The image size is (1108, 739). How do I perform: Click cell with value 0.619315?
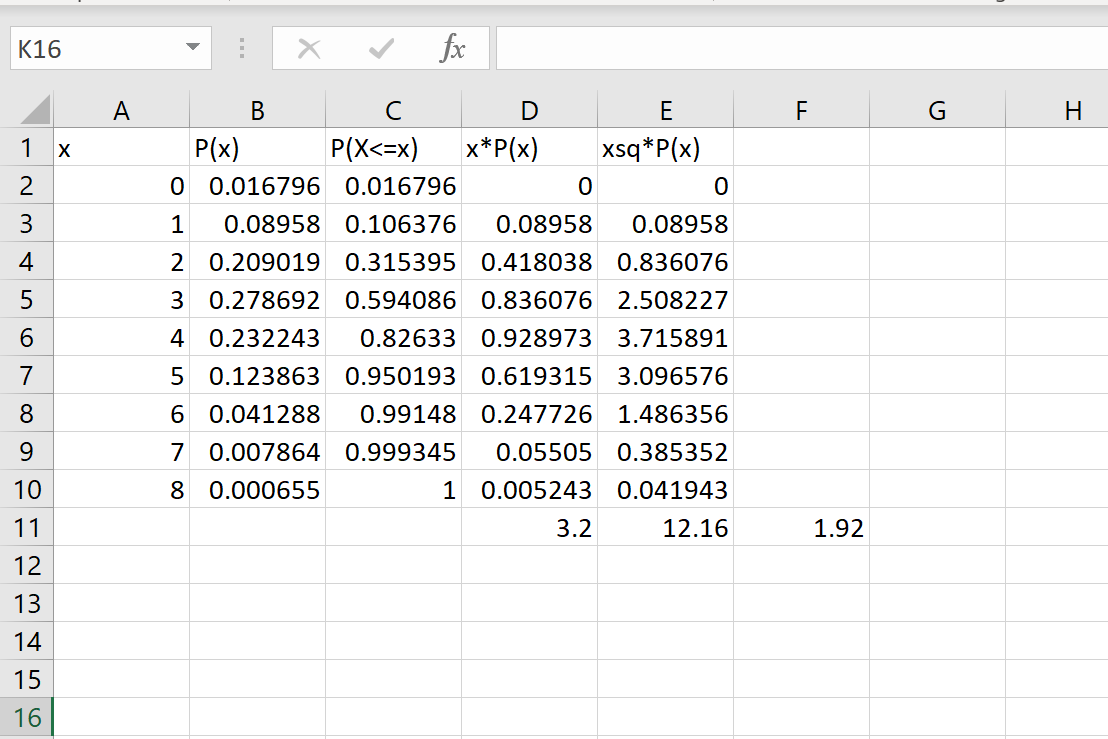click(x=529, y=376)
